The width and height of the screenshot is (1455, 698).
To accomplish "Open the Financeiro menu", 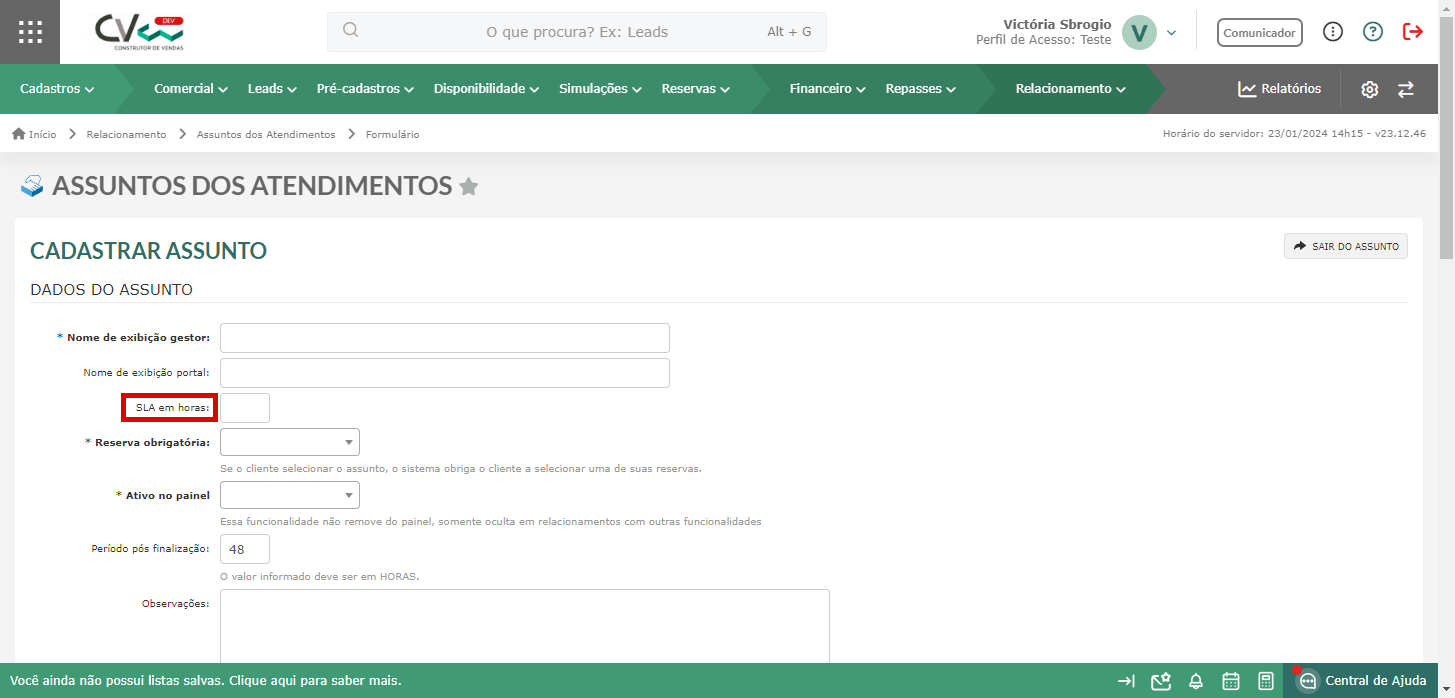I will point(827,89).
